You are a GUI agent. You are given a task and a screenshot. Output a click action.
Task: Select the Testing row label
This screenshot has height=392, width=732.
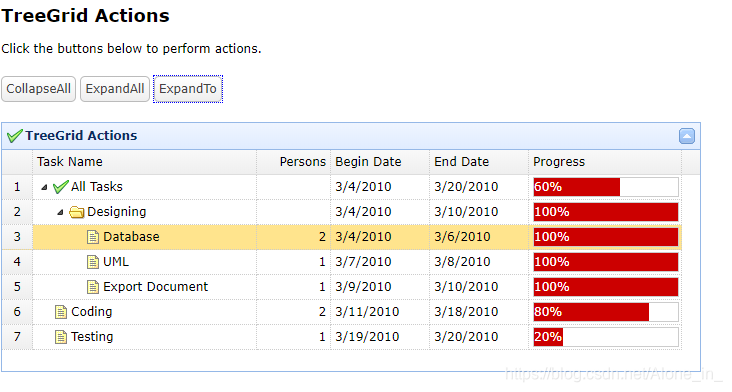tap(92, 337)
